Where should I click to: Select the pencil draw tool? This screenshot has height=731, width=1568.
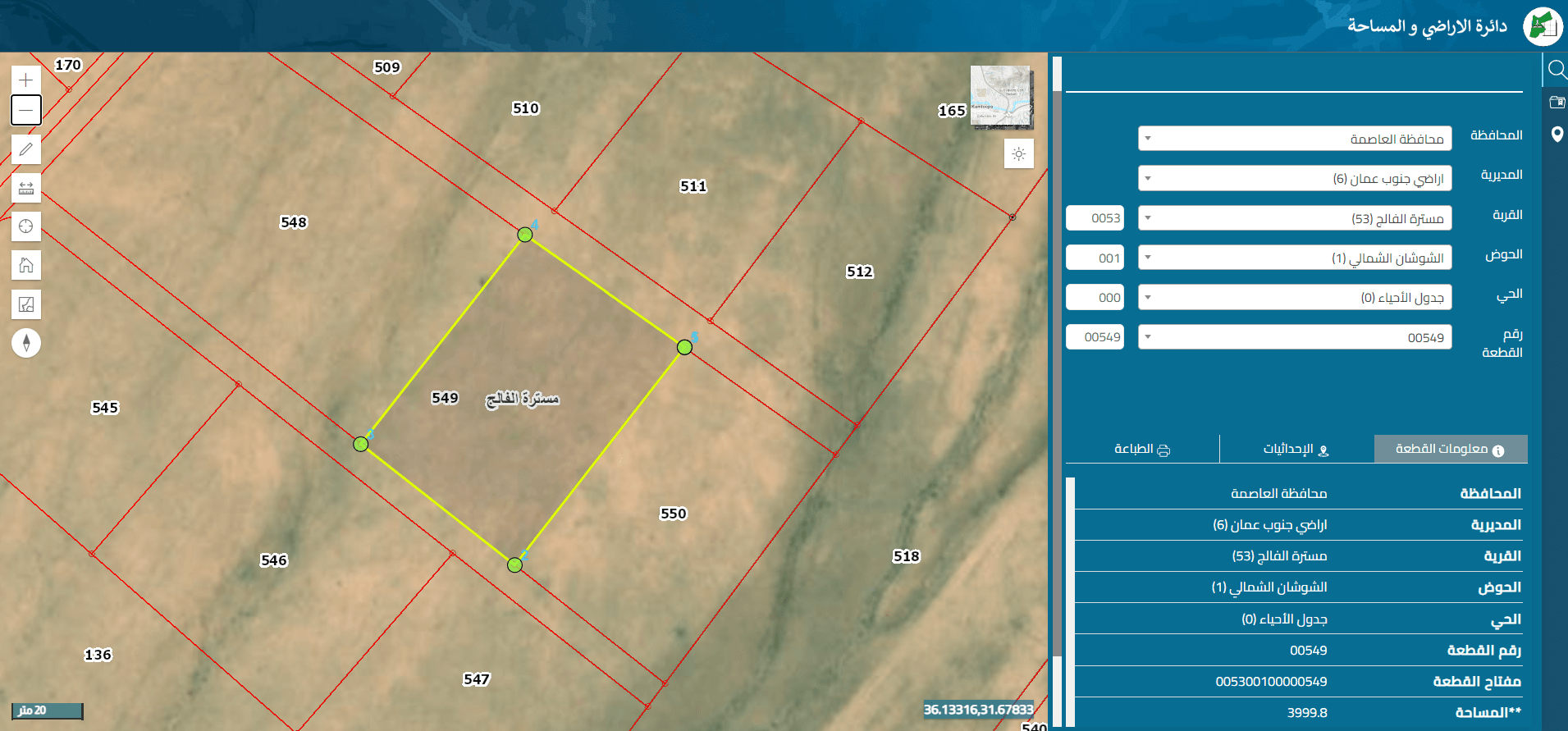click(26, 149)
